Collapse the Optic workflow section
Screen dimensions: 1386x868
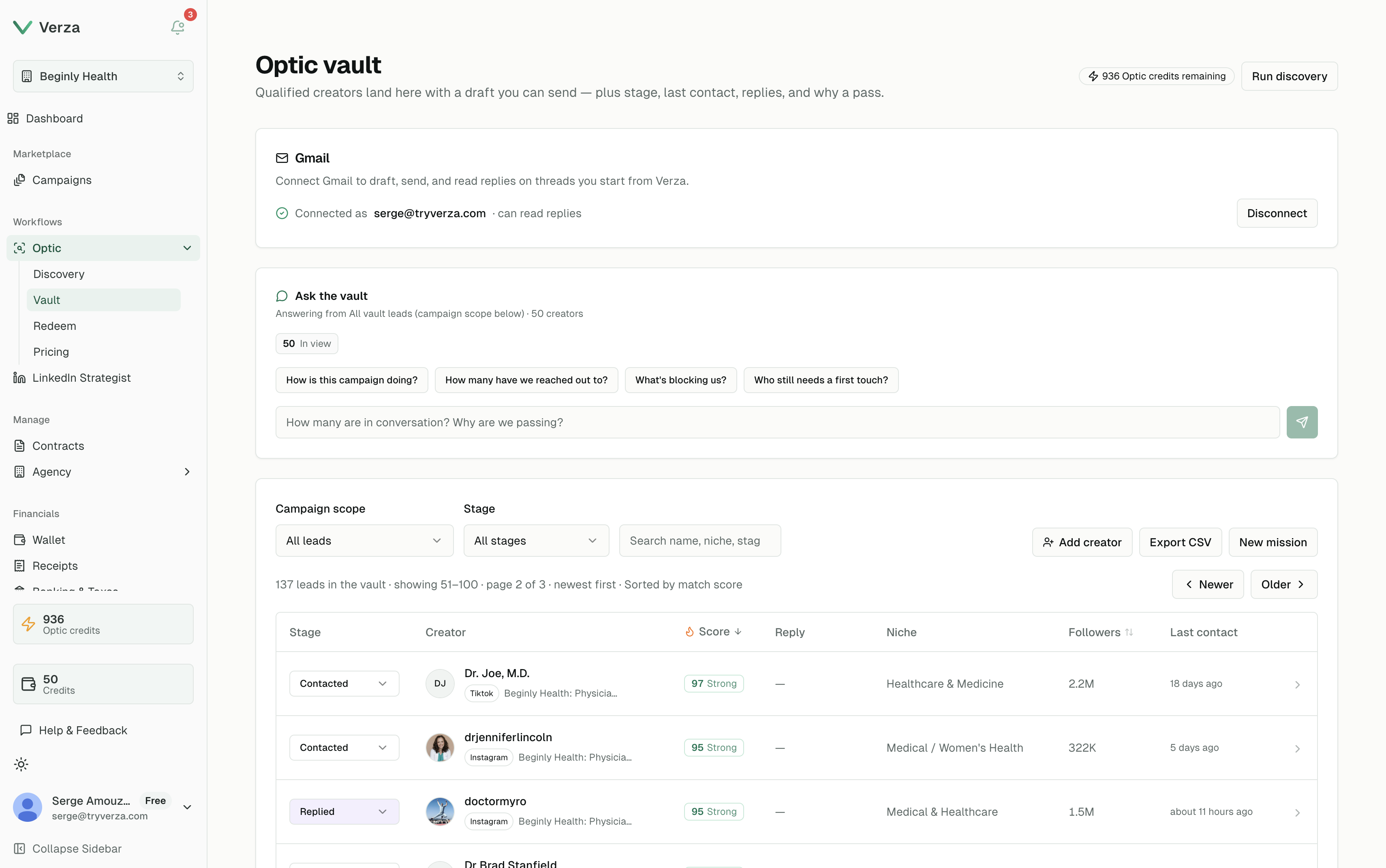click(x=103, y=248)
